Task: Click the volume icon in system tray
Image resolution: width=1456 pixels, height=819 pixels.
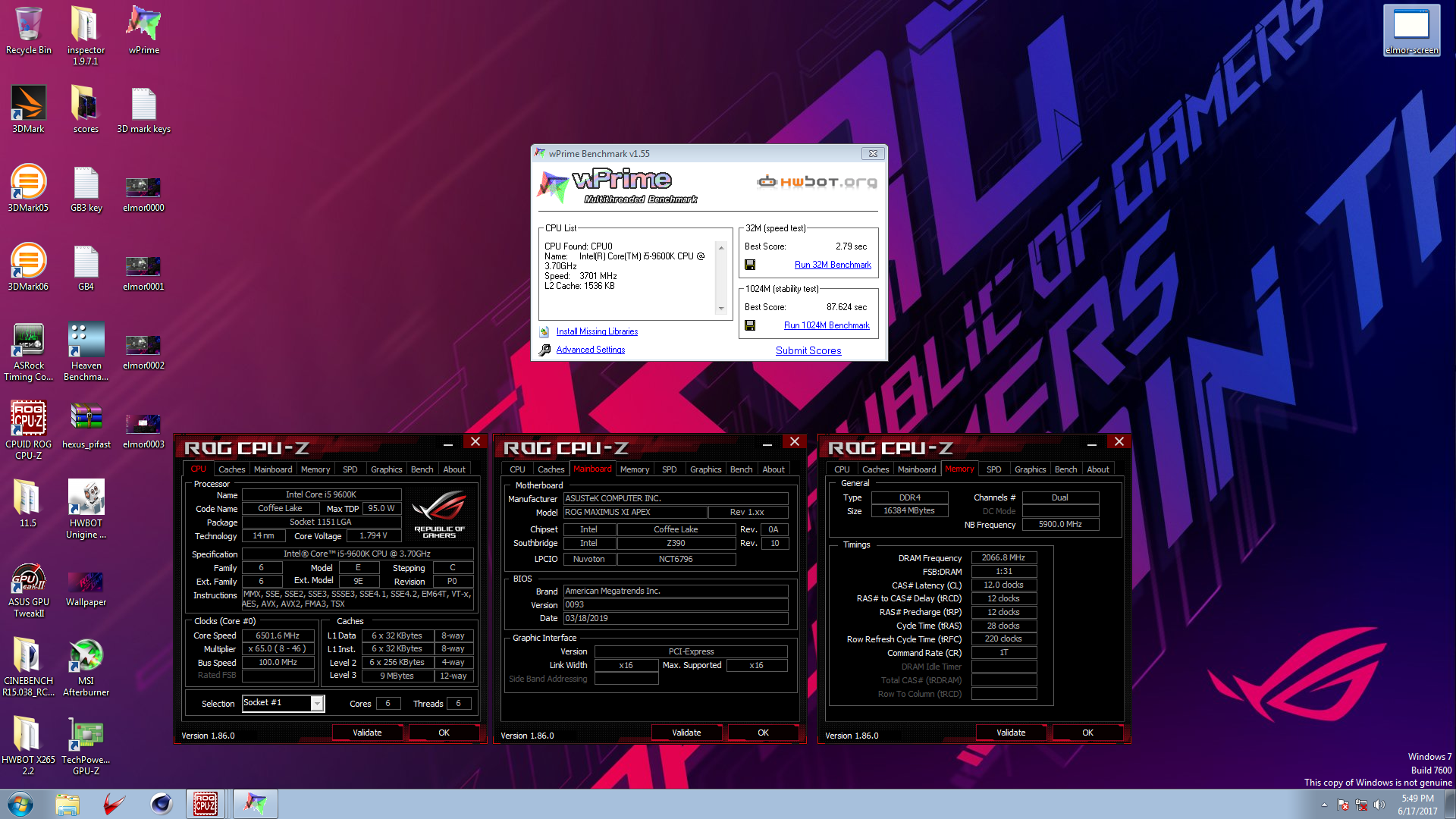Action: [1379, 805]
